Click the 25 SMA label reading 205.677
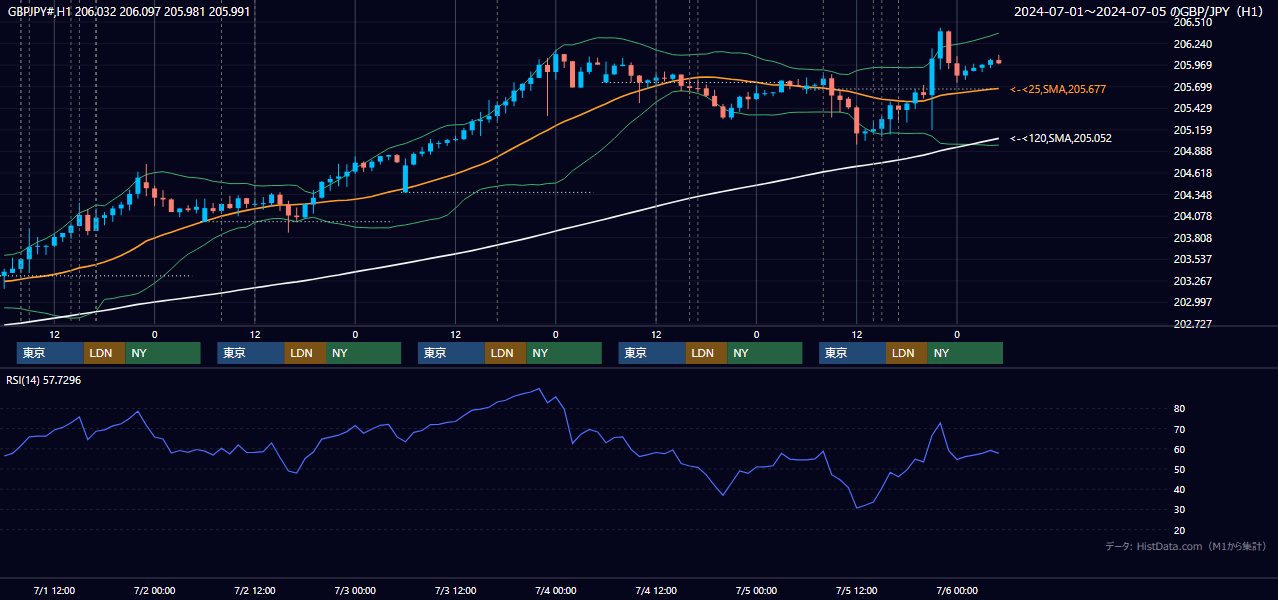The height and width of the screenshot is (600, 1278). coord(1058,89)
